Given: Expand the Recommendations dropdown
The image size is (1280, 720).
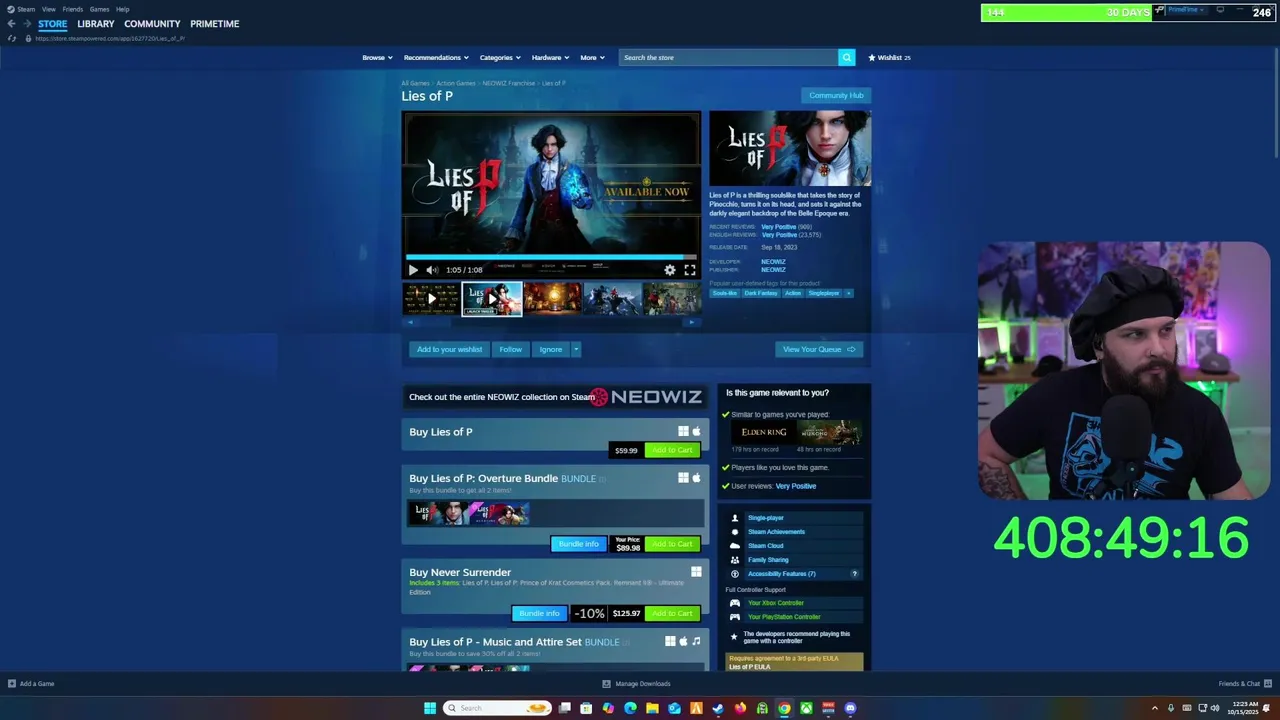Looking at the screenshot, I should coord(436,58).
